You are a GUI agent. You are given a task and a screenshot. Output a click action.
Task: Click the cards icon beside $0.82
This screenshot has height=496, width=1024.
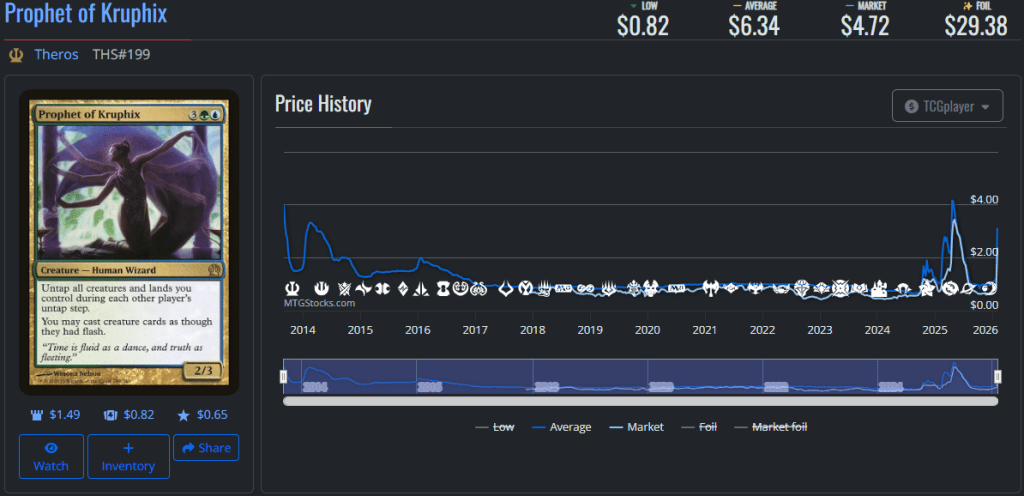pyautogui.click(x=112, y=414)
